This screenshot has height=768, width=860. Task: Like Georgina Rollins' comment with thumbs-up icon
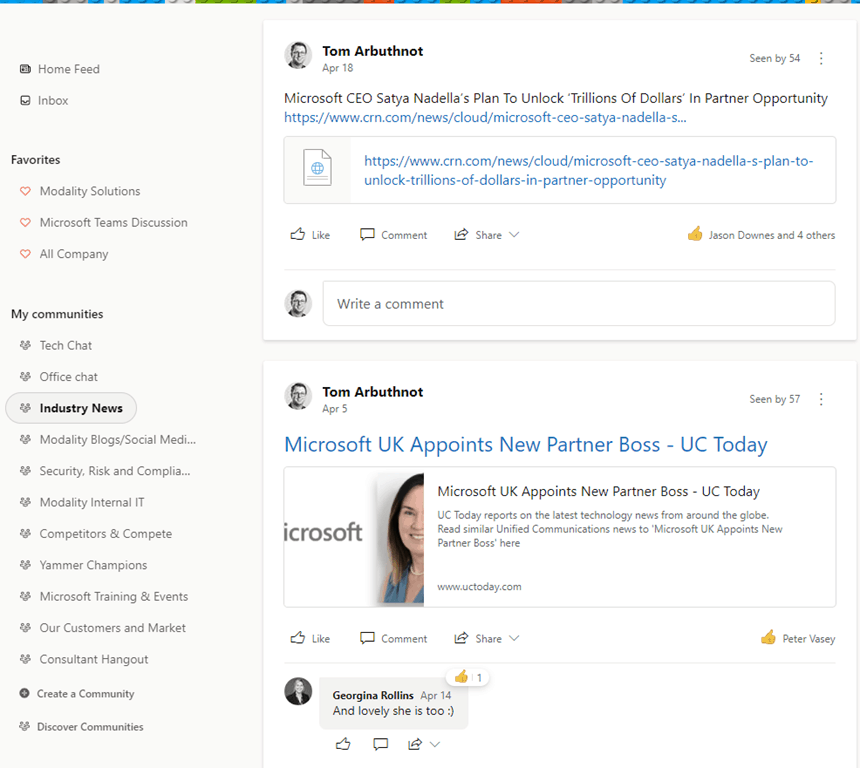pos(343,744)
